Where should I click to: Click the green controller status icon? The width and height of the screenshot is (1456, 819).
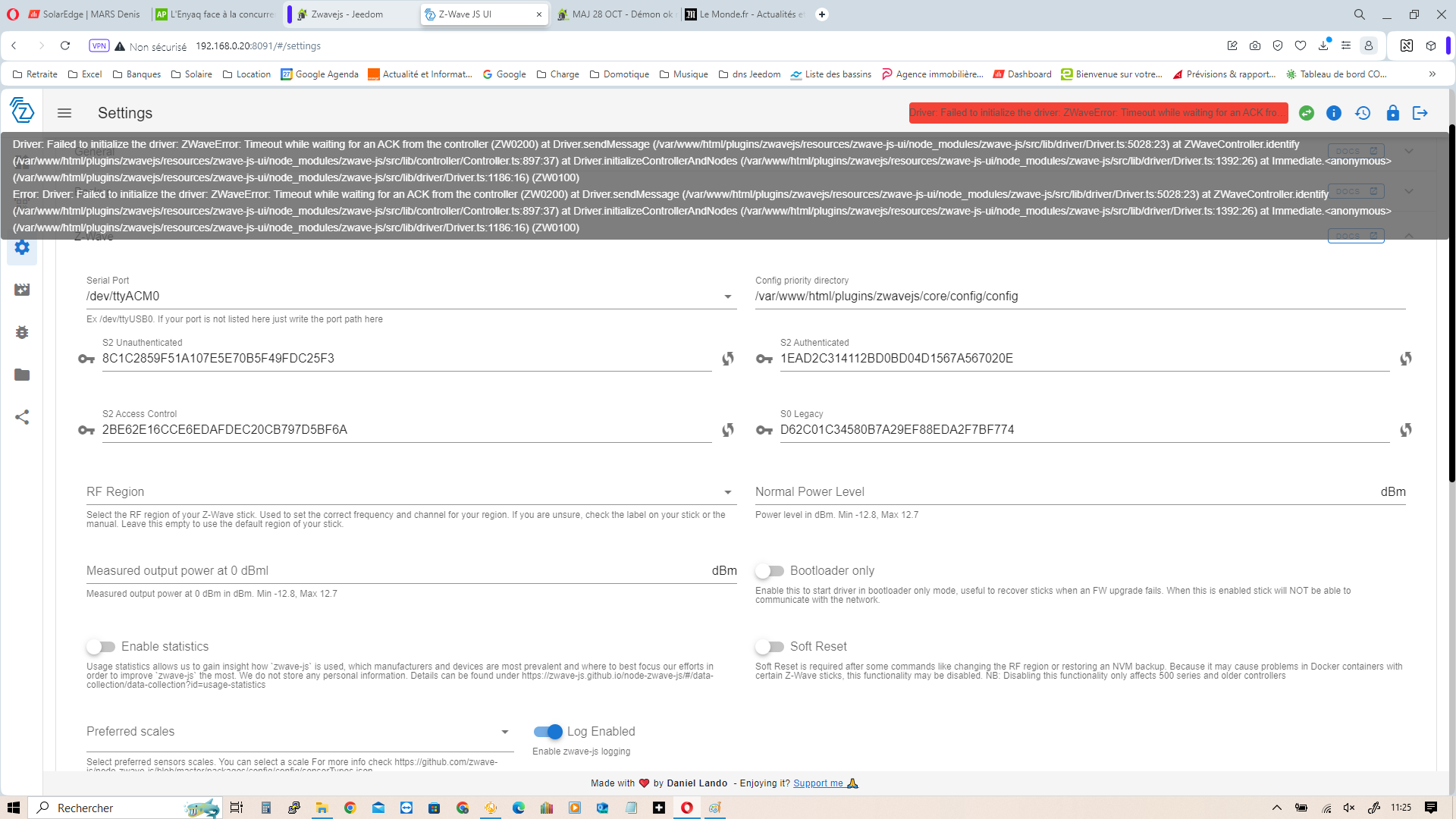click(x=1306, y=113)
